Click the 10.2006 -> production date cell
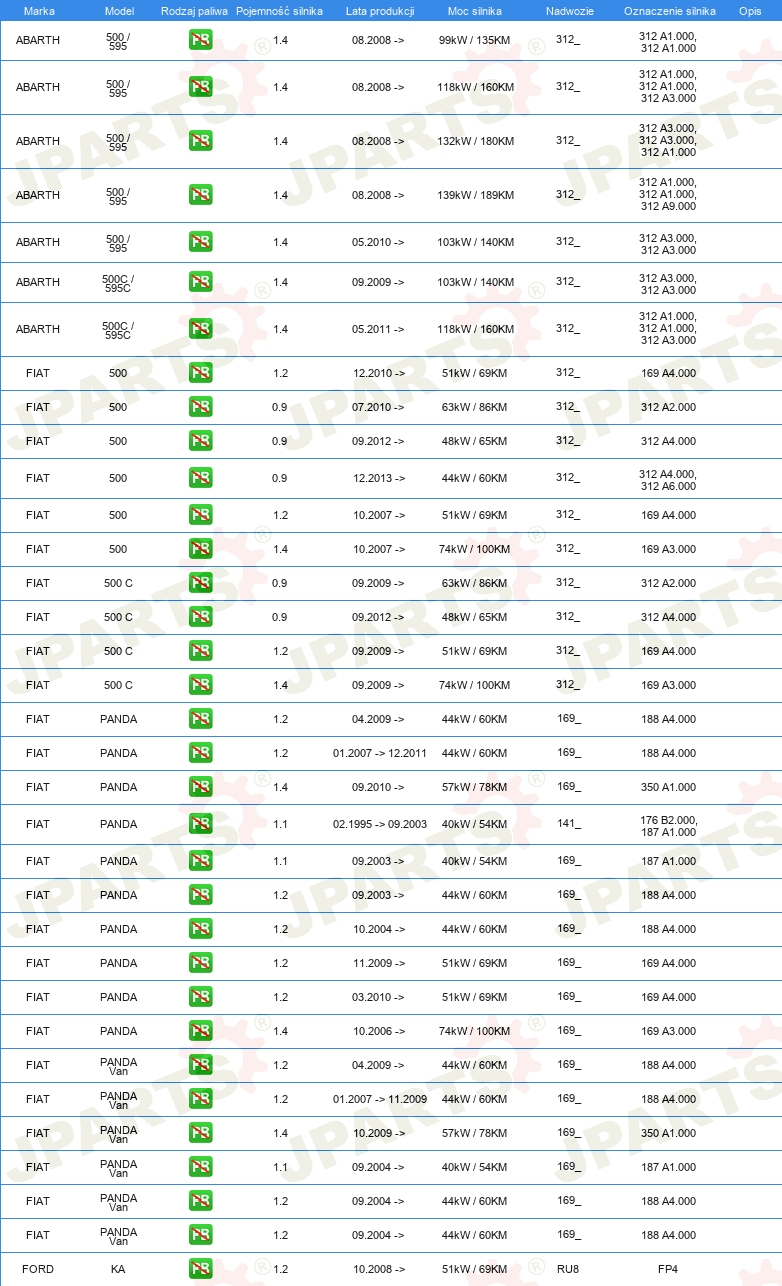782x1286 pixels. click(379, 1031)
